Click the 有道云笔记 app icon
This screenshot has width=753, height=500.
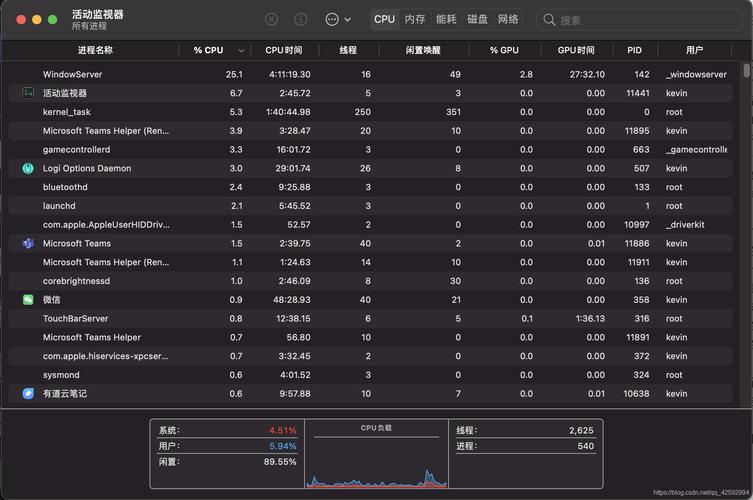point(28,393)
